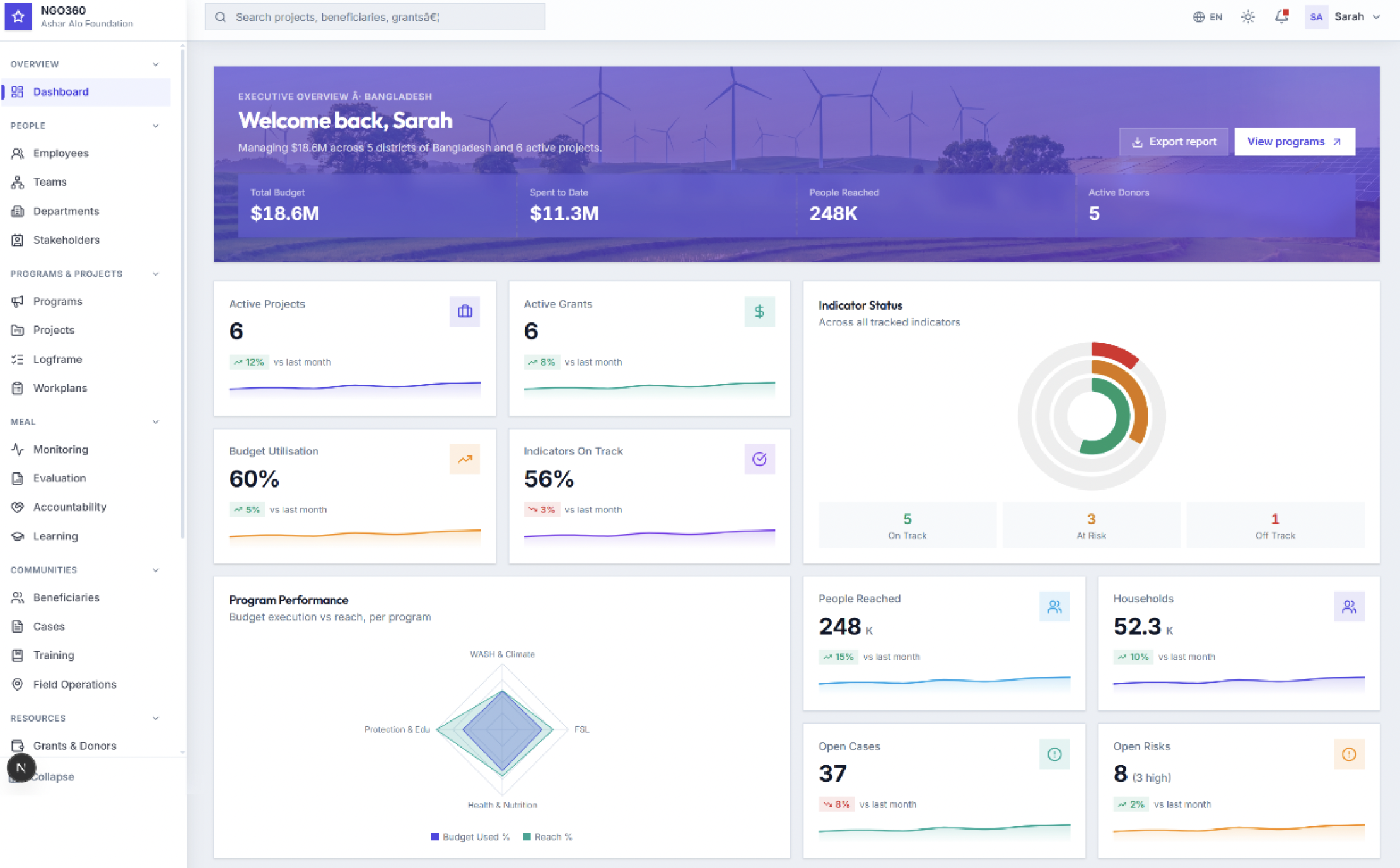
Task: Open the Learning graduation cap icon
Action: point(18,536)
